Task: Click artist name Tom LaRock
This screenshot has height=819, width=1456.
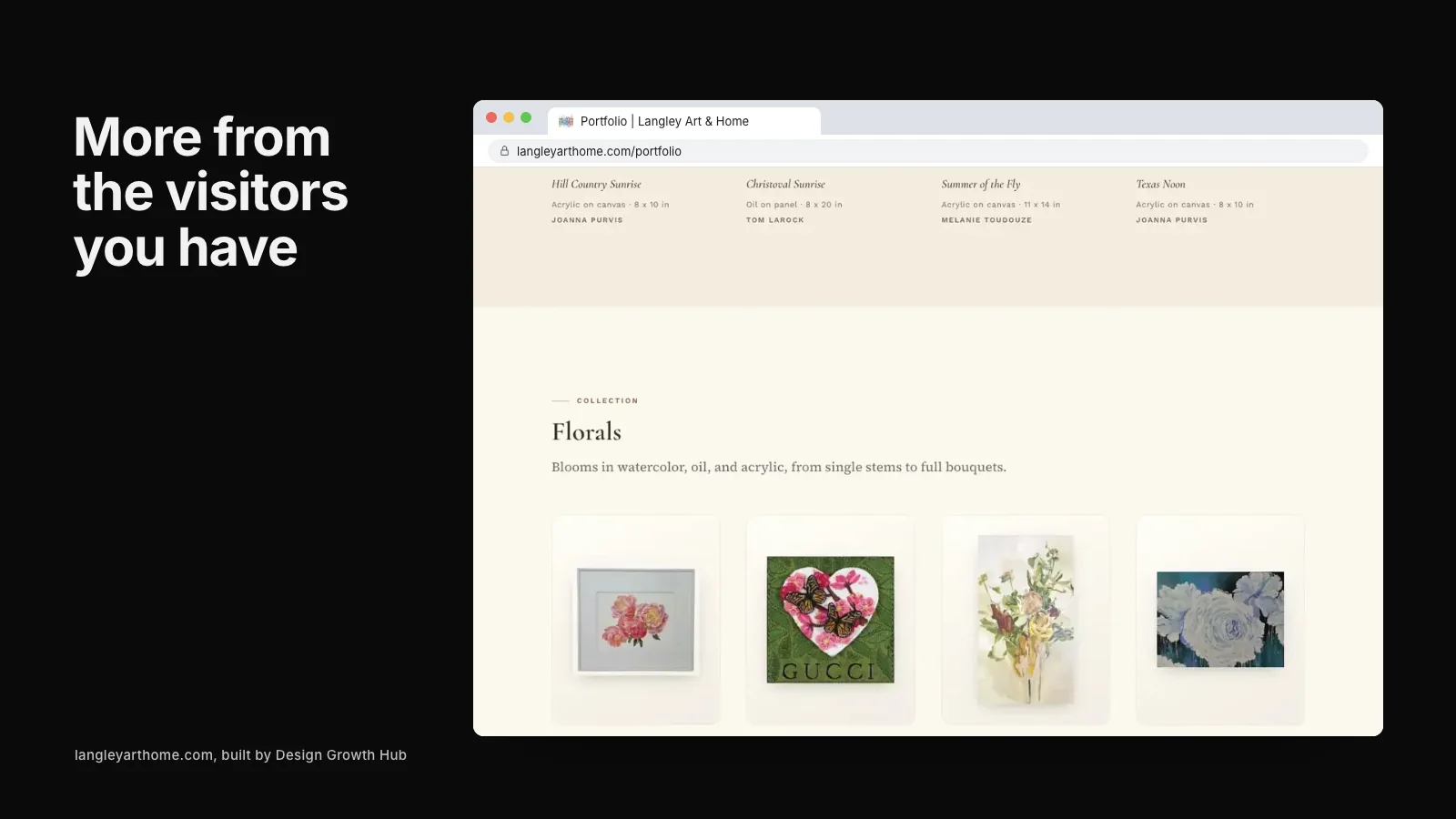Action: pos(775,220)
